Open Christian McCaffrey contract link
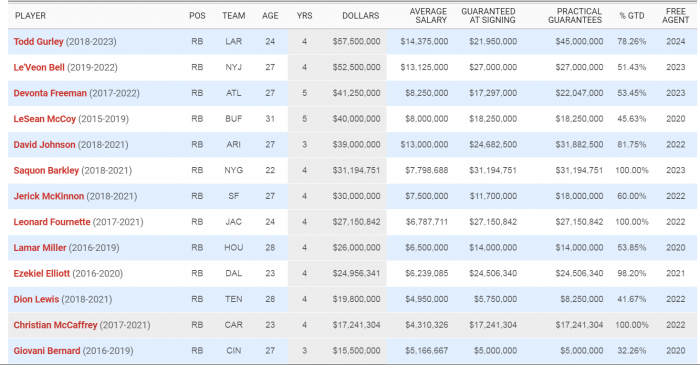 (x=55, y=325)
